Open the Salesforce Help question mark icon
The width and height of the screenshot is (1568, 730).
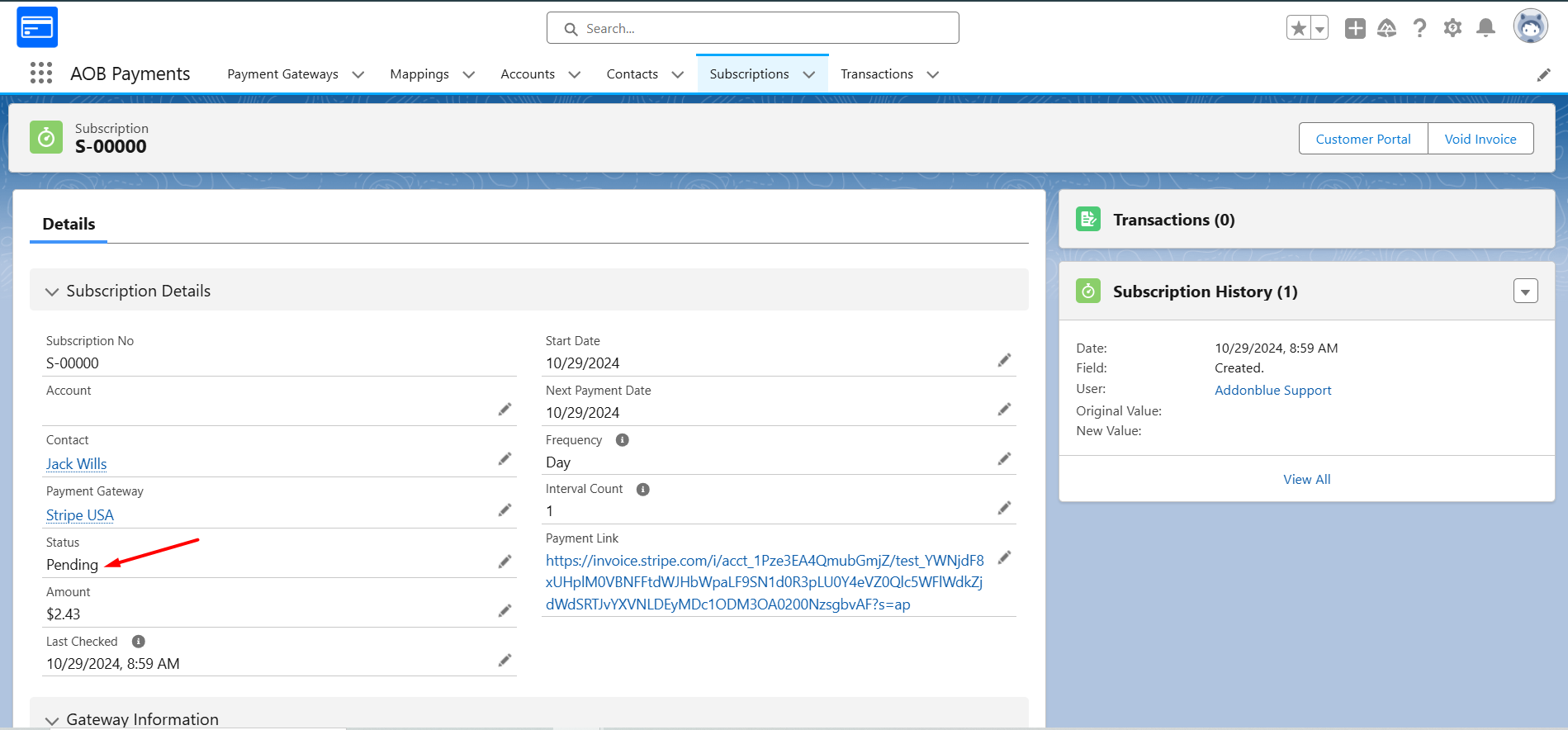pos(1419,28)
